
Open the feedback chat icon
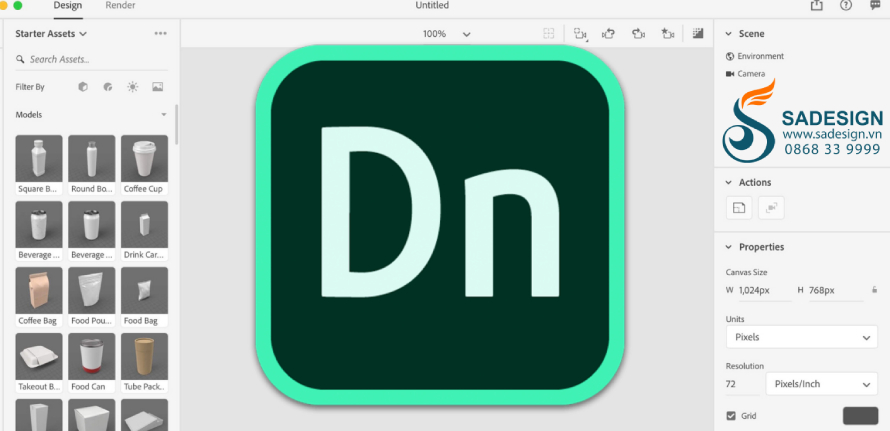[x=875, y=5]
